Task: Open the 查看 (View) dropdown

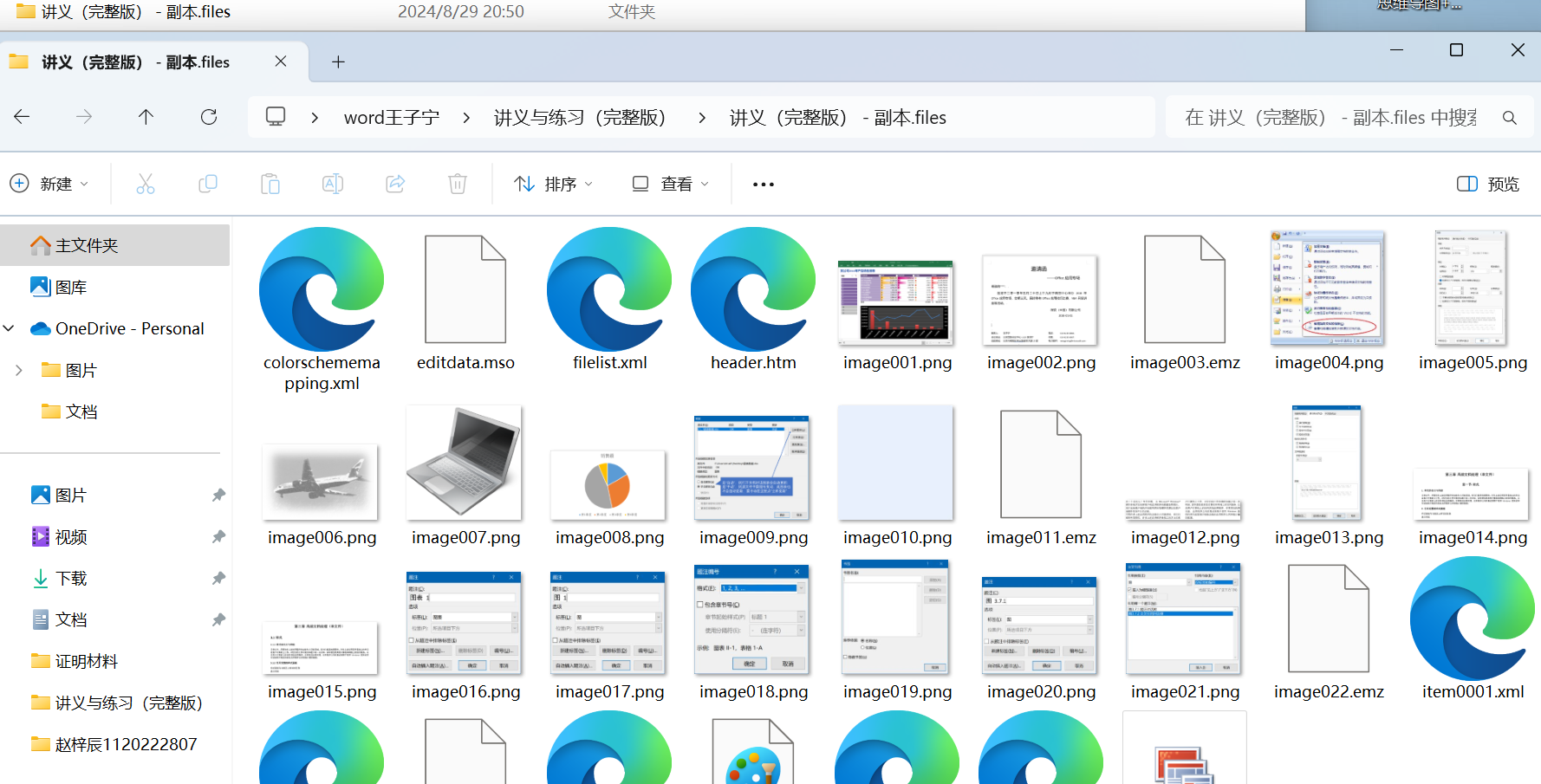Action: pos(671,184)
